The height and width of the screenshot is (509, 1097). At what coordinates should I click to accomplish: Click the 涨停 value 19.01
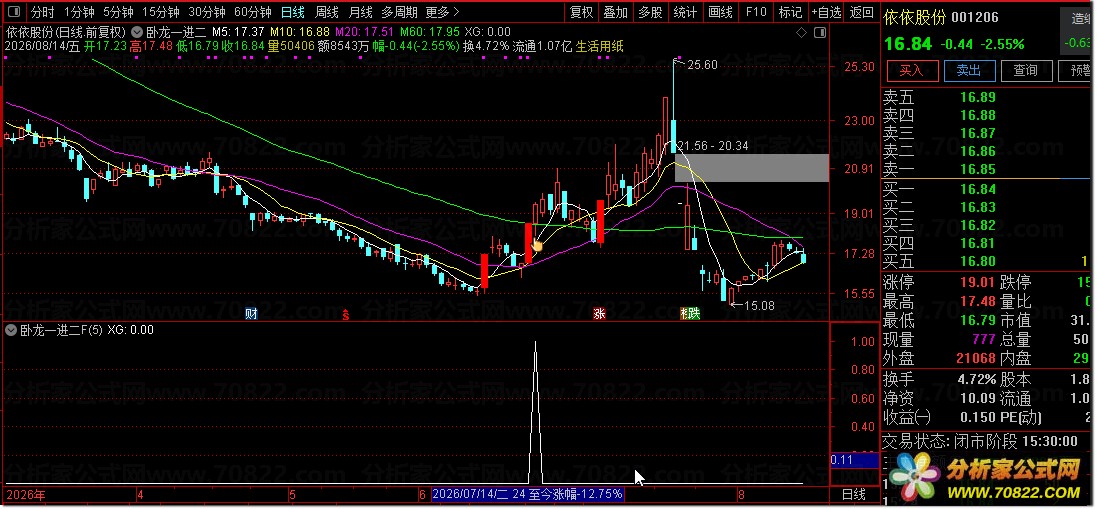(977, 282)
